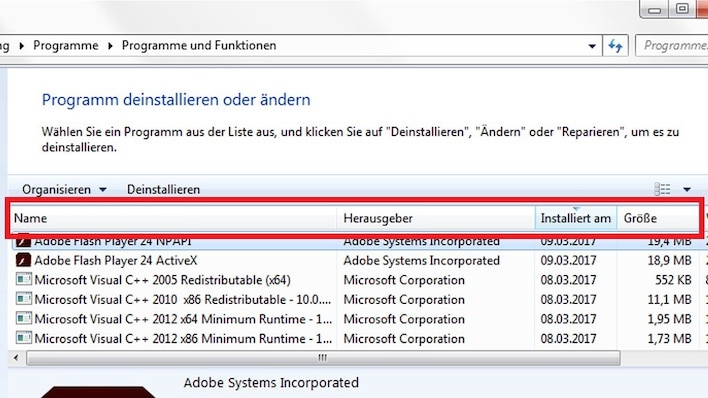Viewport: 708px width, 398px height.
Task: Sort by the Installiert am column header
Action: pos(576,218)
